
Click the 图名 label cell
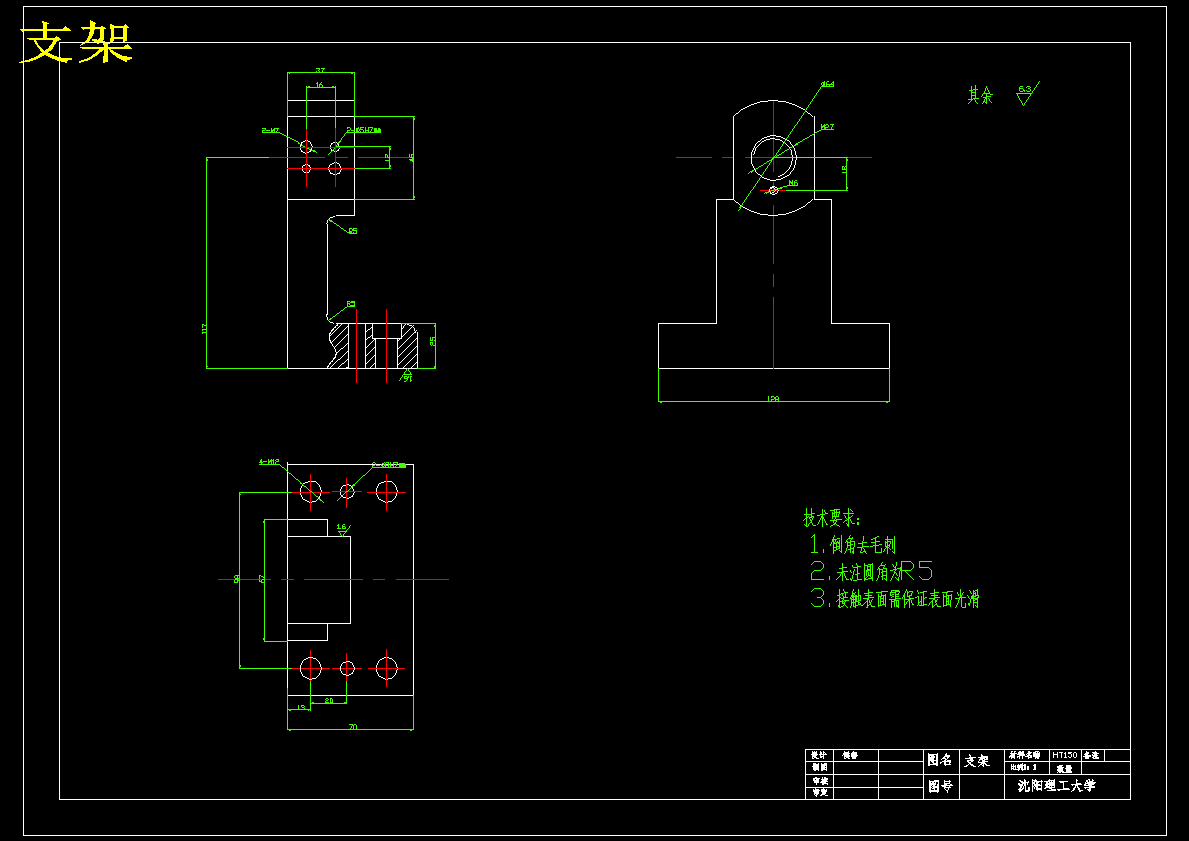[x=941, y=761]
